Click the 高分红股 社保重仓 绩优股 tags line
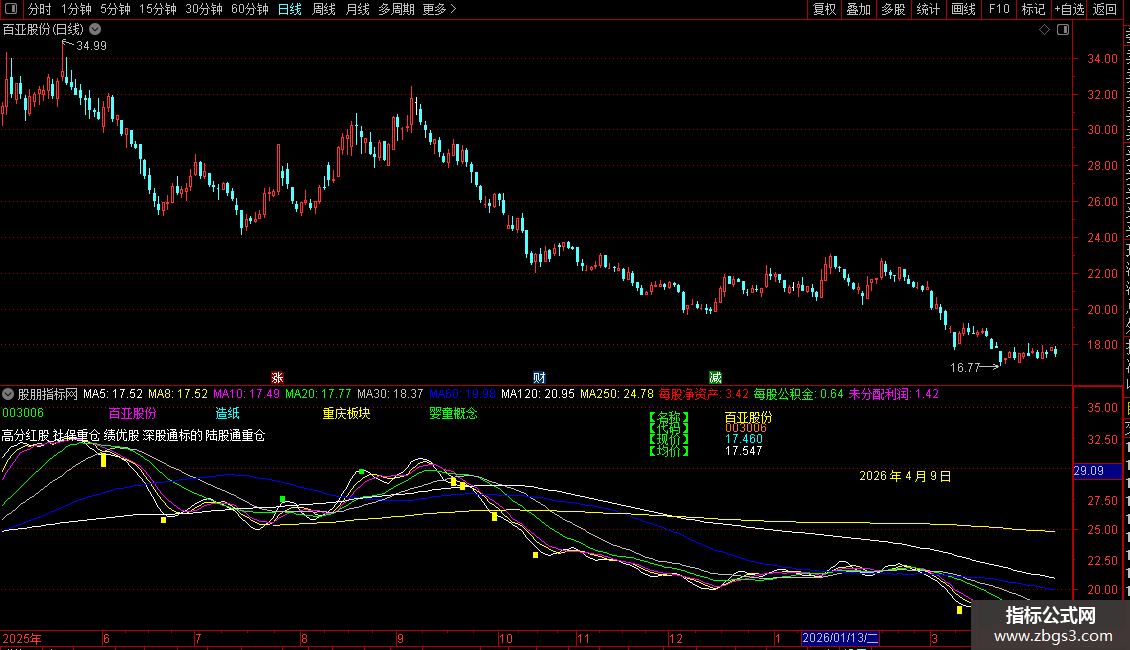Screen dimensions: 1130x650 coord(133,435)
